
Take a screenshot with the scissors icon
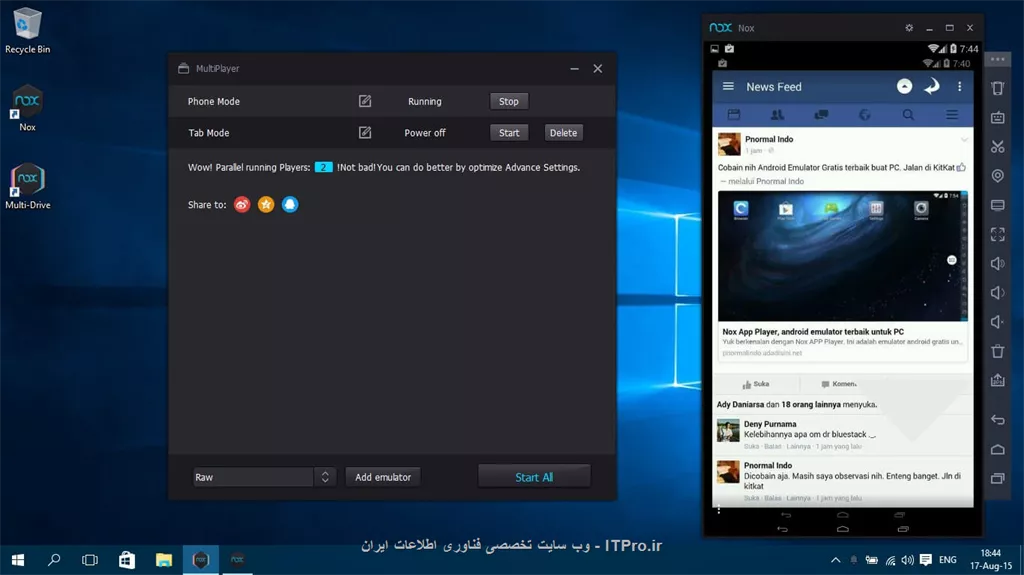click(x=997, y=146)
